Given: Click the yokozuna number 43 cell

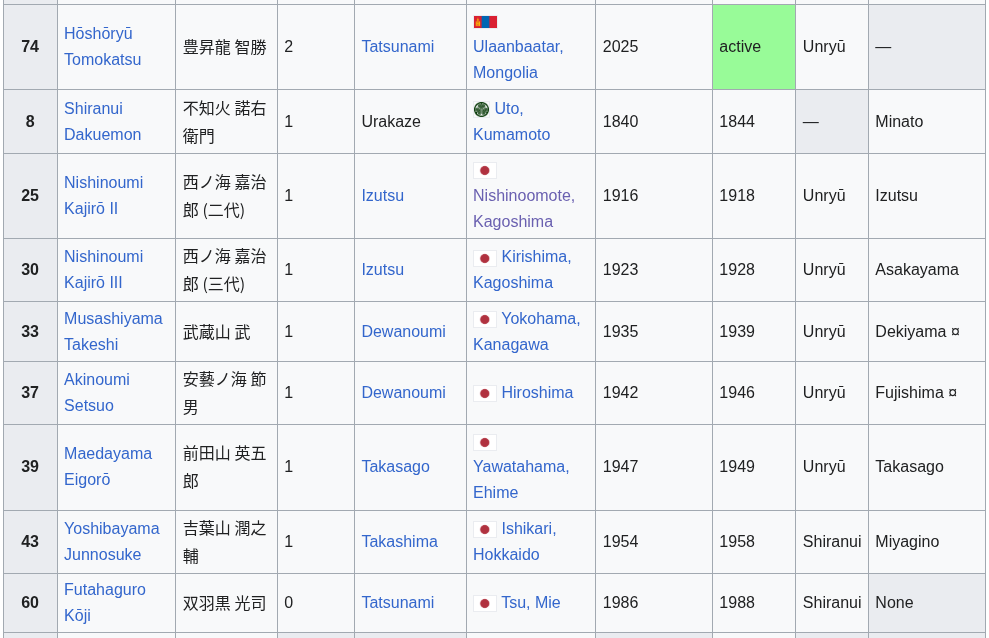Looking at the screenshot, I should (30, 541).
